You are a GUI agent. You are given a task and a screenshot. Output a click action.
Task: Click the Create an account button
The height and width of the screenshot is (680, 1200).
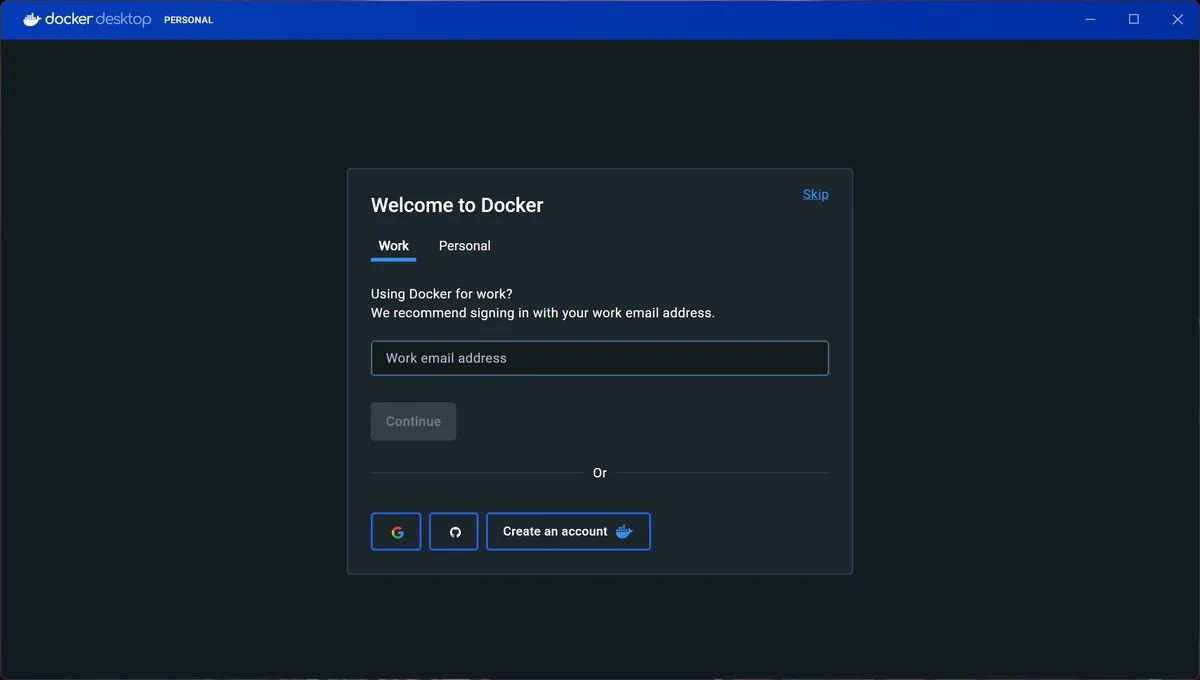click(x=568, y=532)
